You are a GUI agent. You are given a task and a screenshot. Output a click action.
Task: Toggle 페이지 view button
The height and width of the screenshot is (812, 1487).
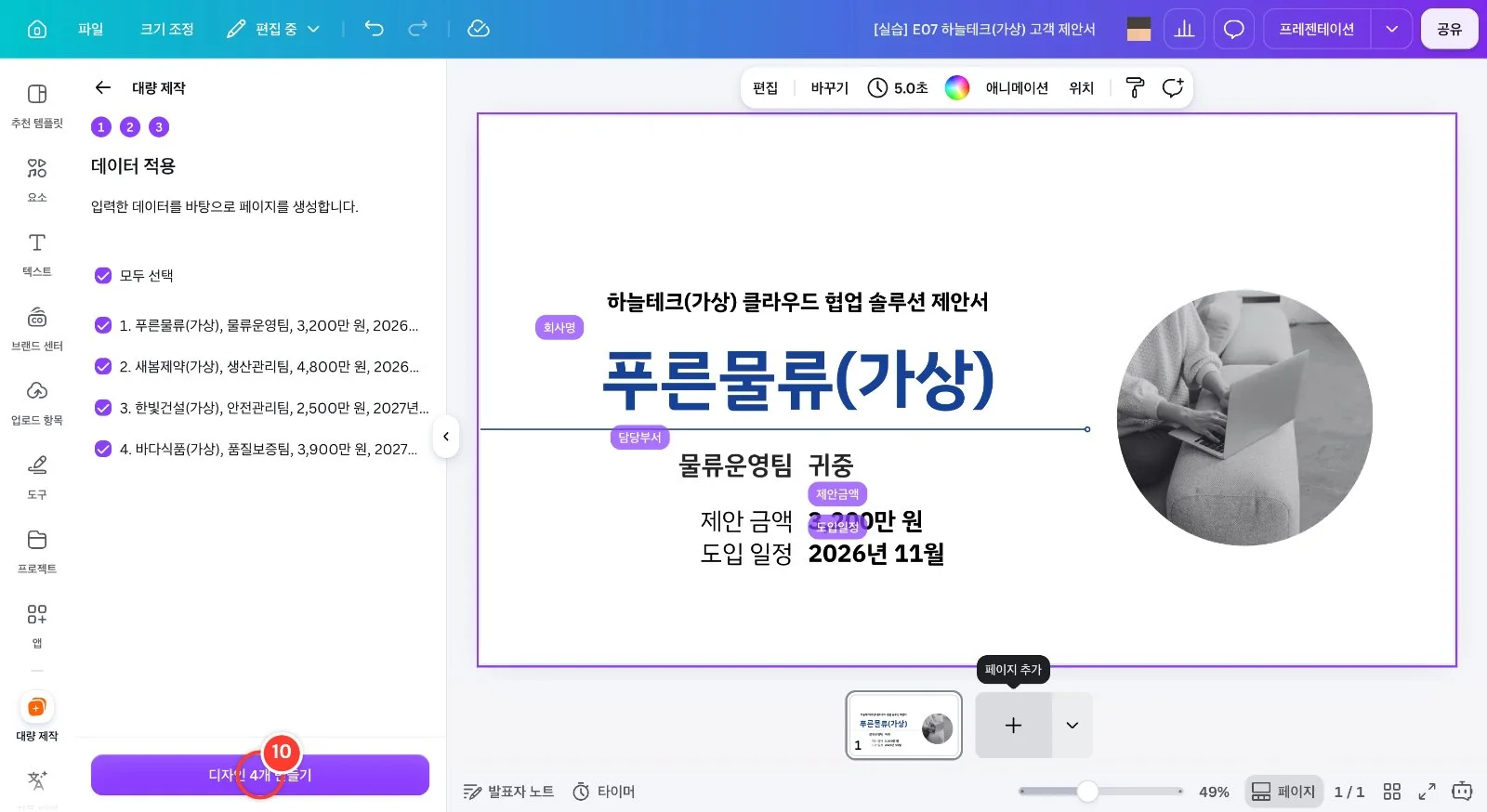click(1283, 792)
